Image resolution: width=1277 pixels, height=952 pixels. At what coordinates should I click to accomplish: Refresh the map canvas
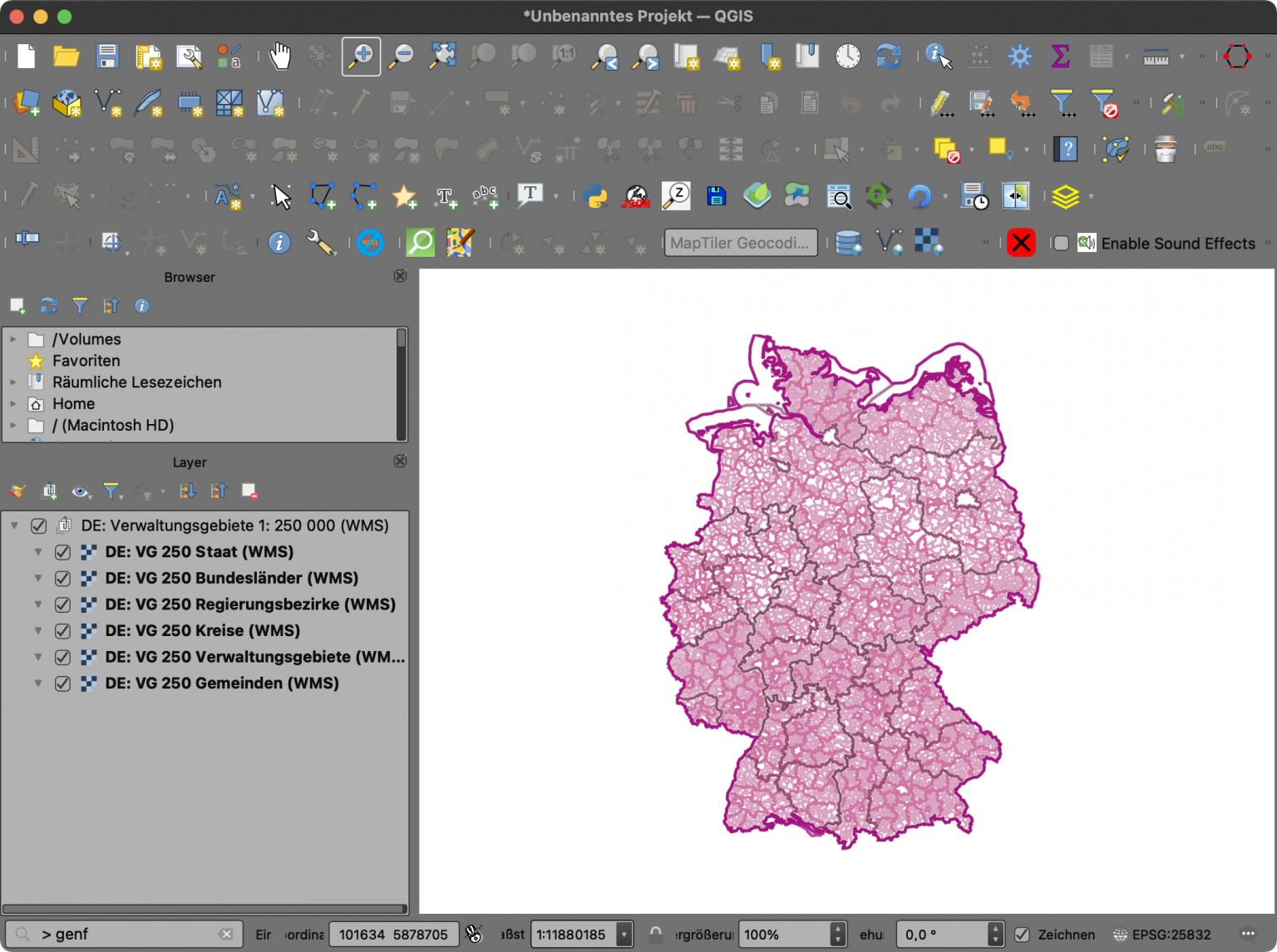click(x=888, y=56)
